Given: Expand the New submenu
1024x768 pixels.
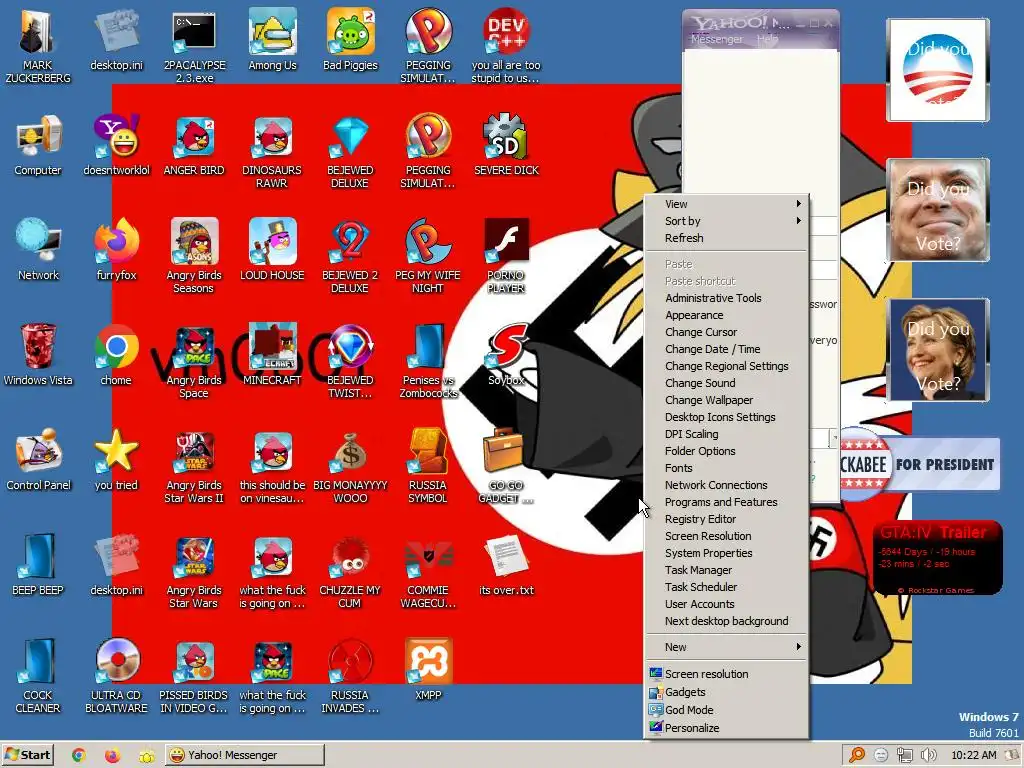Looking at the screenshot, I should click(726, 647).
